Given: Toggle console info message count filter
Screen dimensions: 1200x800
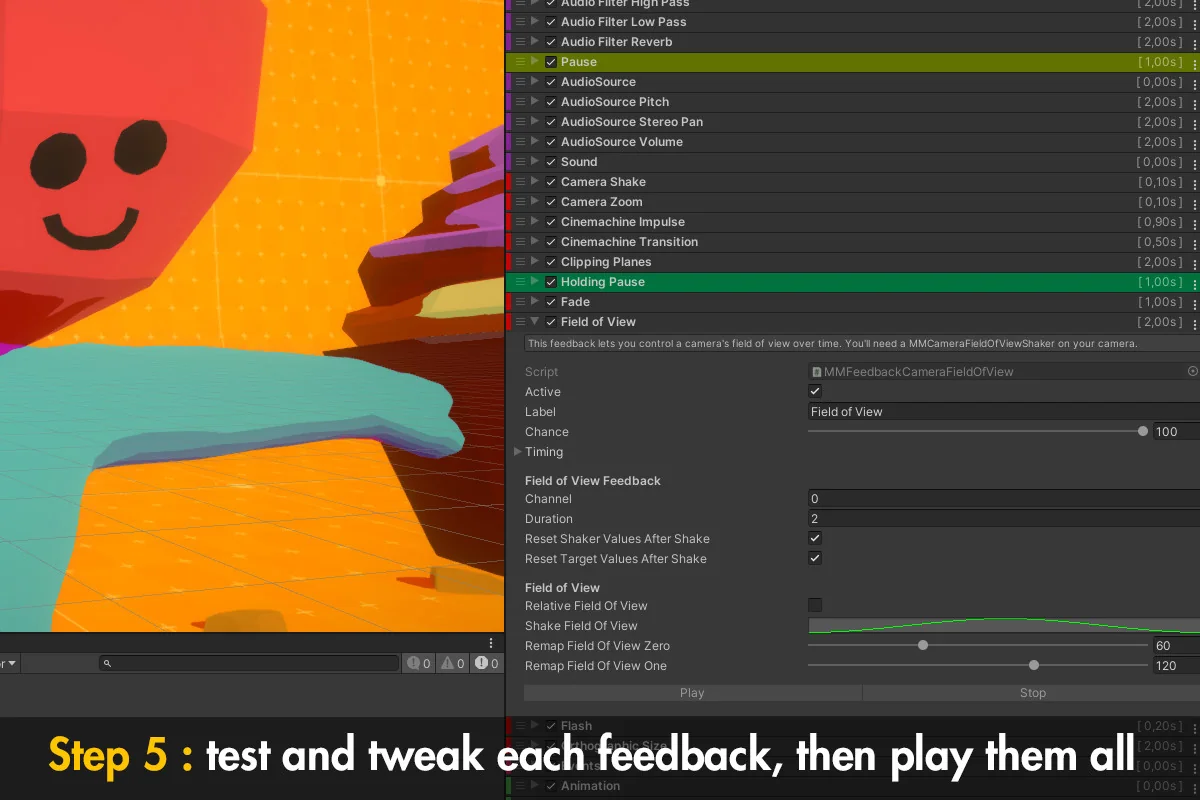Looking at the screenshot, I should click(x=418, y=663).
